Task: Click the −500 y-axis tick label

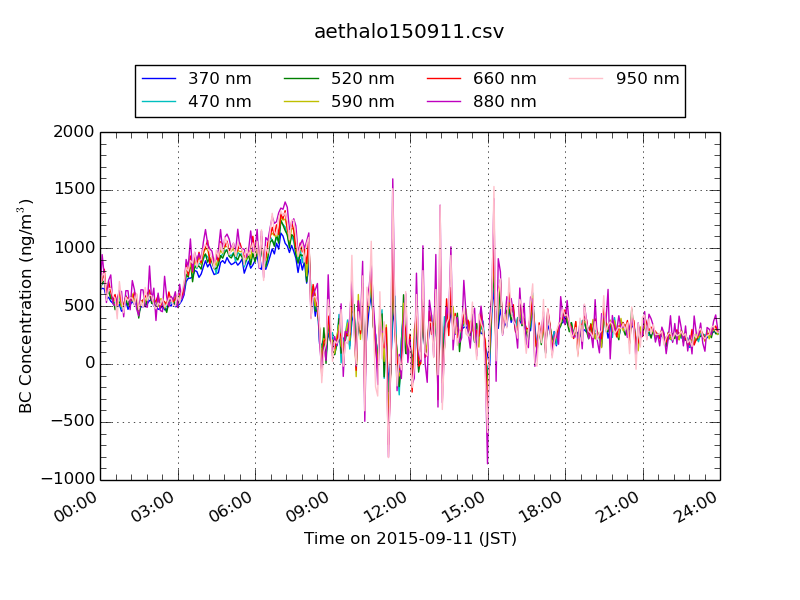Action: (72, 421)
